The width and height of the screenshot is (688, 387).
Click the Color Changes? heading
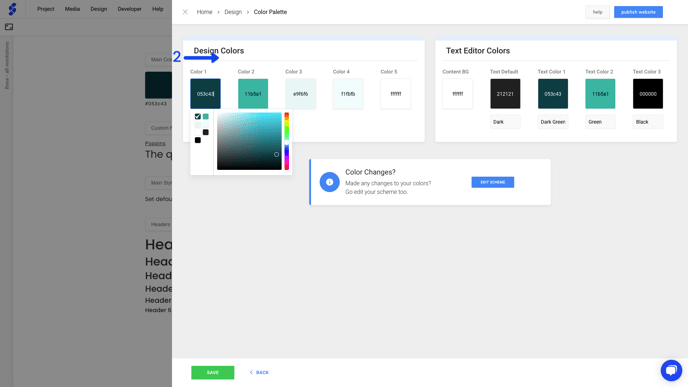click(370, 172)
